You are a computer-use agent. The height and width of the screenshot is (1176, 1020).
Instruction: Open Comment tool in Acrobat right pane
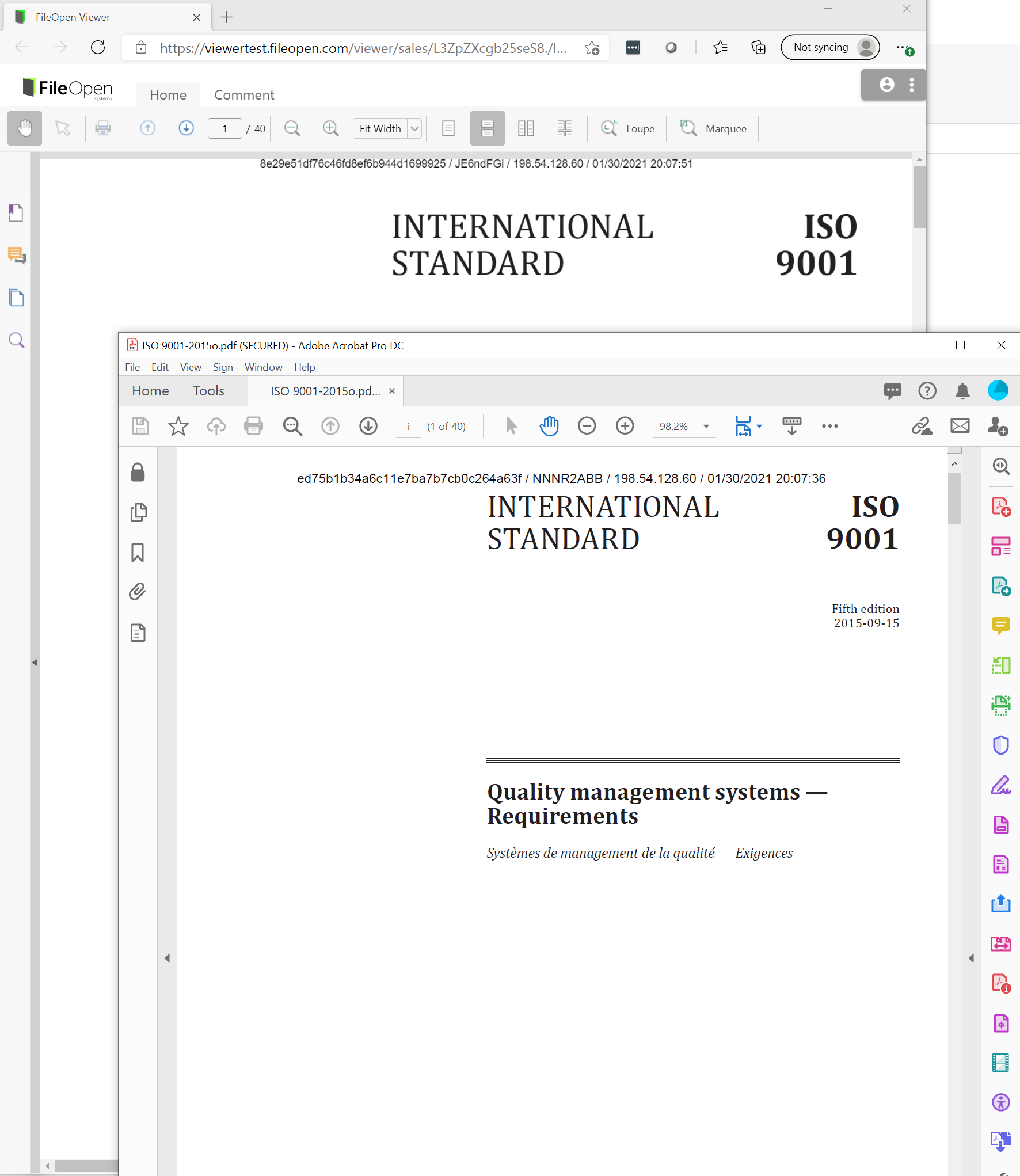pos(1001,625)
